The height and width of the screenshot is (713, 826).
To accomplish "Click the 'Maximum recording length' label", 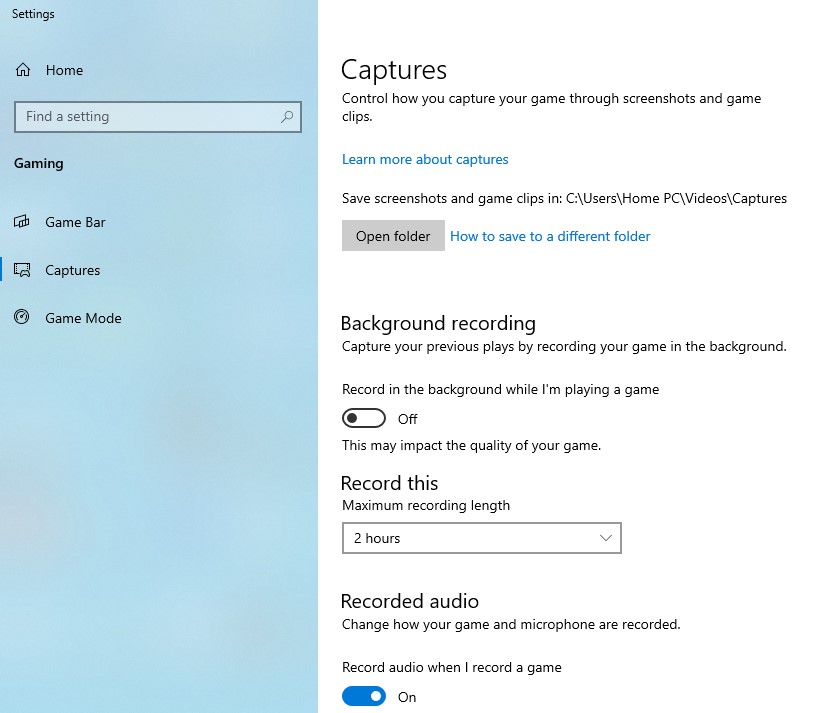I will (x=426, y=505).
